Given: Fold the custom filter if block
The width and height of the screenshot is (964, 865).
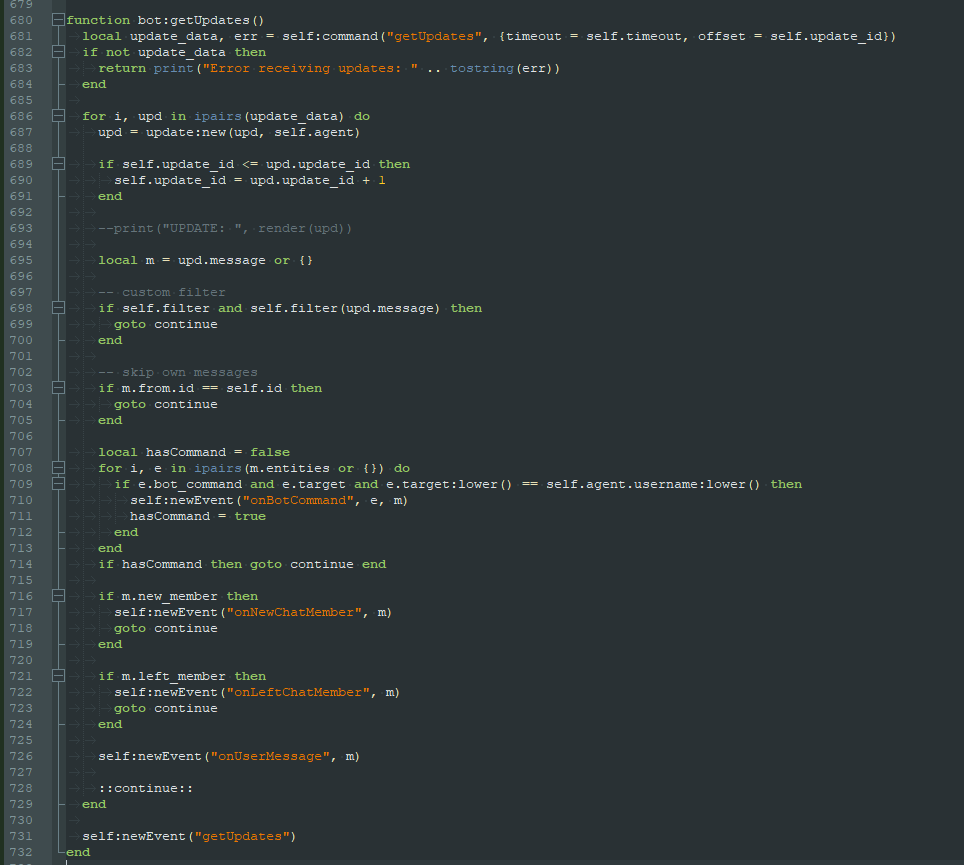Looking at the screenshot, I should pos(58,308).
